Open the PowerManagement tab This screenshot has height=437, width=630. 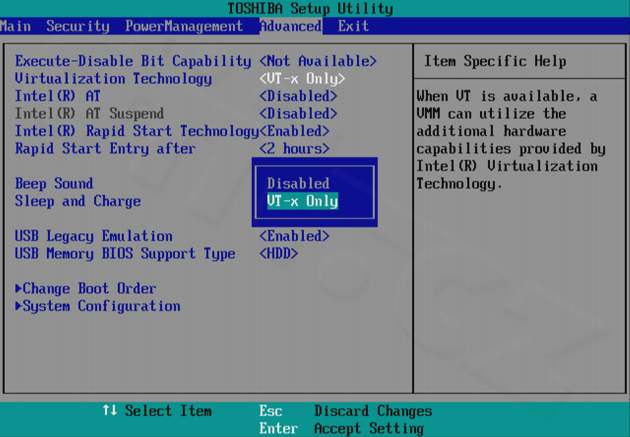tap(184, 27)
